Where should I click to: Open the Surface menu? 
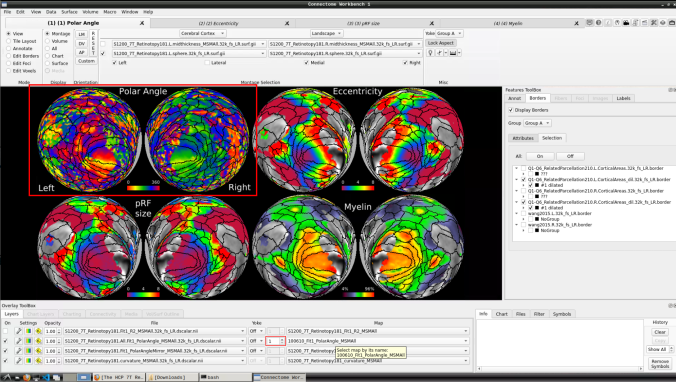coord(69,12)
